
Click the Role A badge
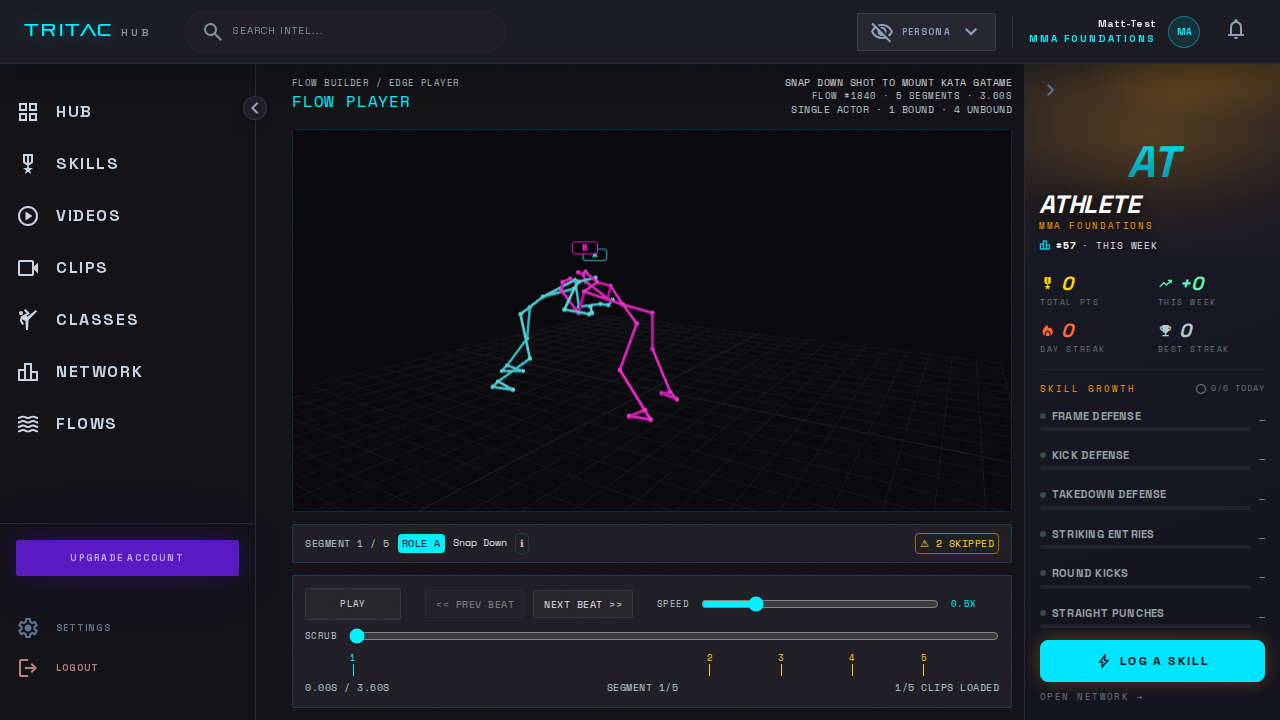point(421,544)
